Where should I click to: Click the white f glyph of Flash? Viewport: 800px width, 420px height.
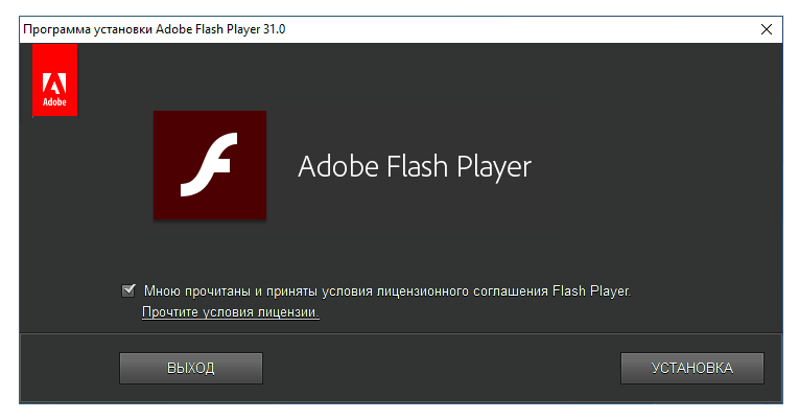click(209, 165)
